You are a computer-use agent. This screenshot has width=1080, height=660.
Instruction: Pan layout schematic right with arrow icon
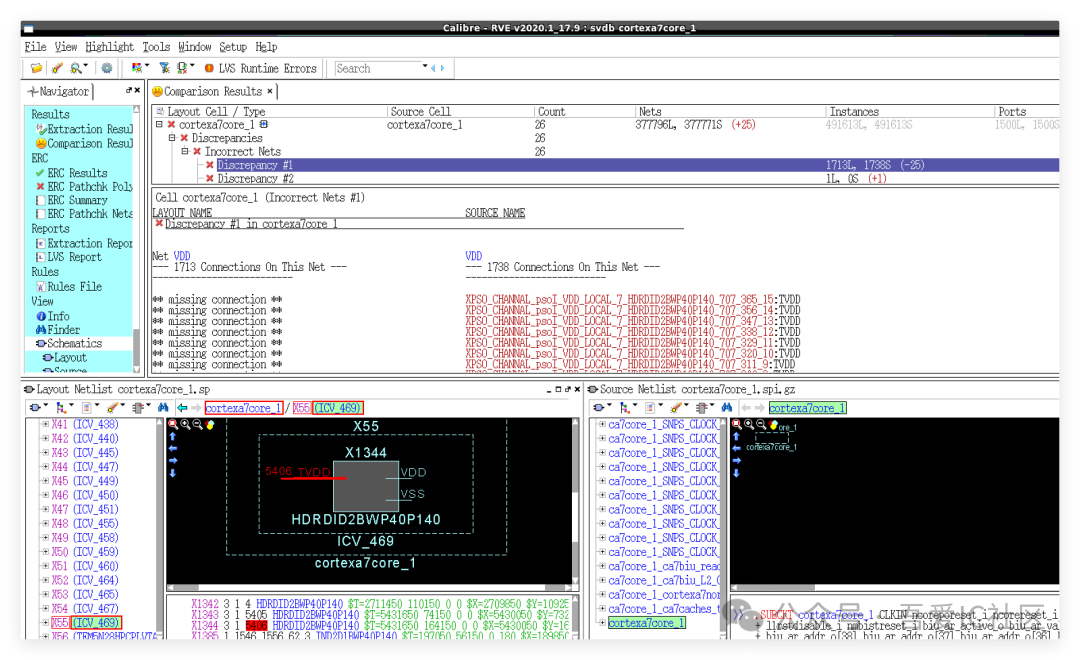[173, 461]
